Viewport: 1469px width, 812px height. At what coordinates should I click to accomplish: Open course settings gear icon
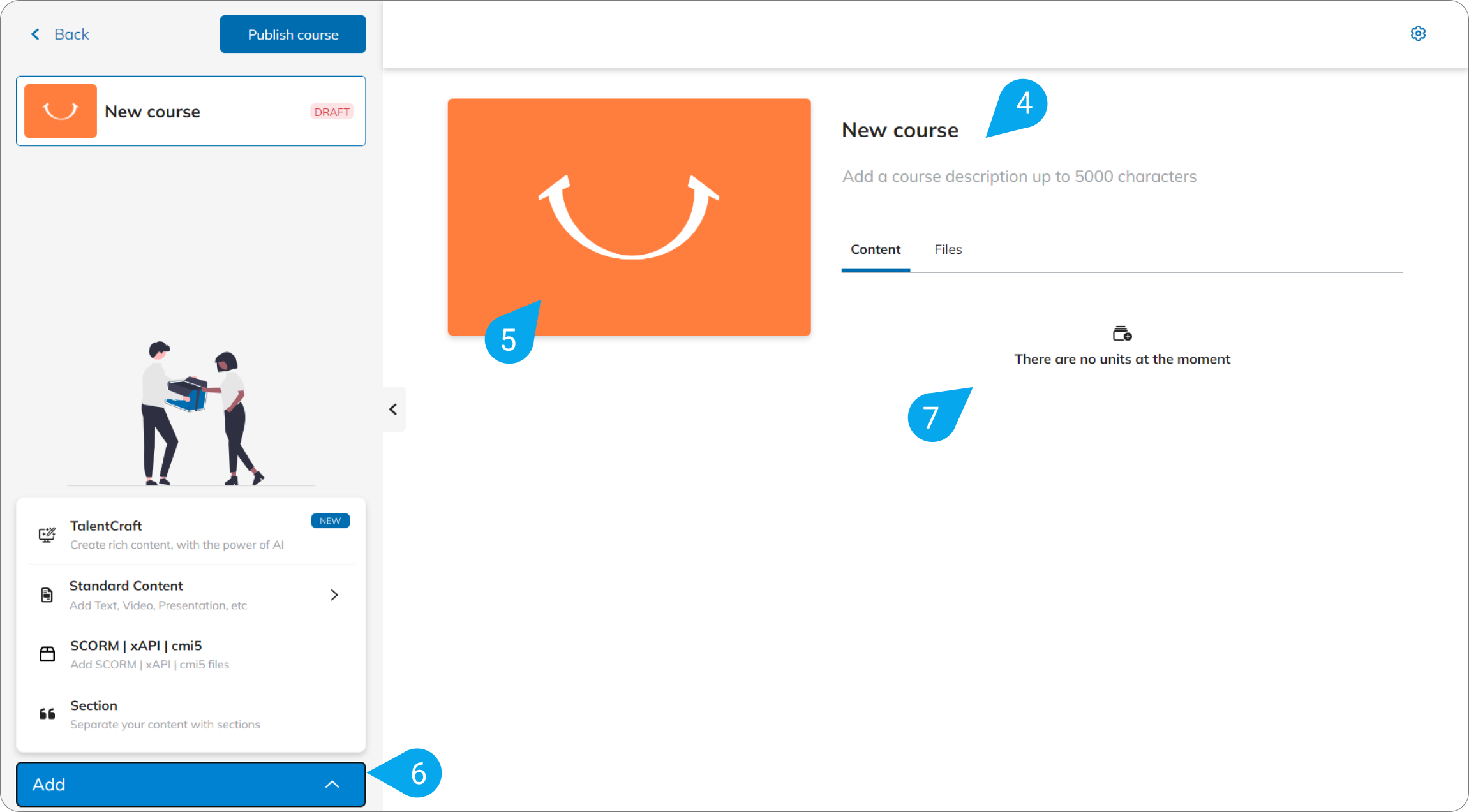(1418, 34)
